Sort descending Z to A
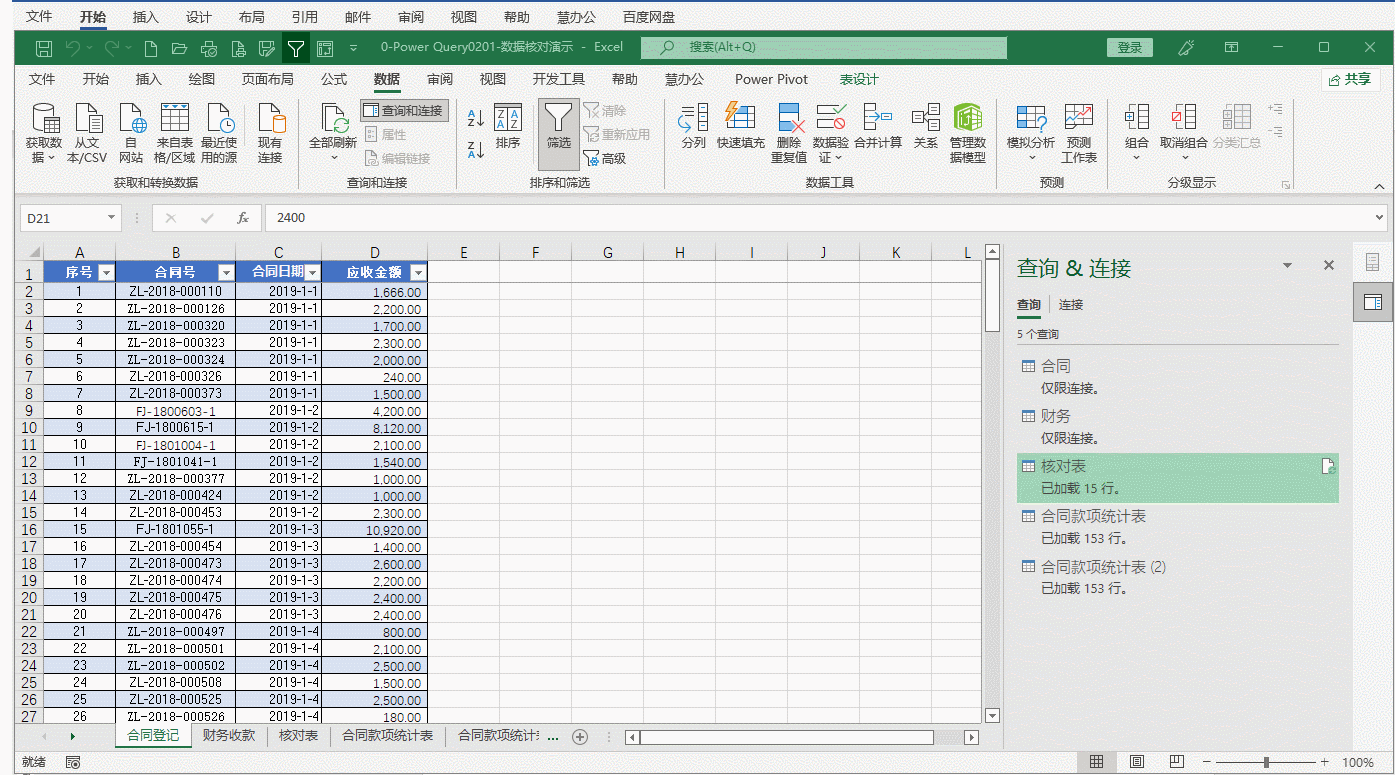 (476, 150)
